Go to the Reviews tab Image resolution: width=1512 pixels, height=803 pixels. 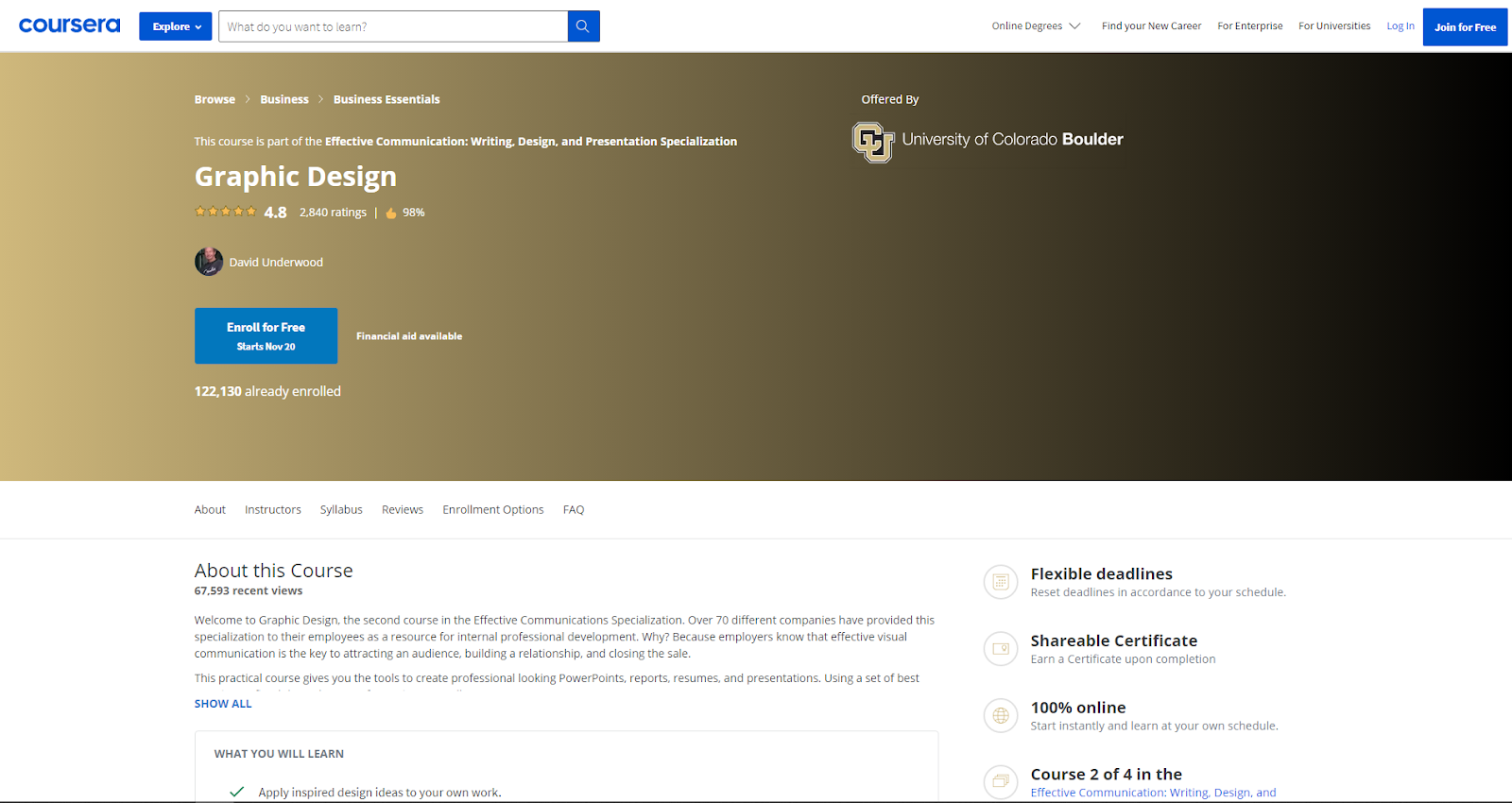(x=403, y=510)
